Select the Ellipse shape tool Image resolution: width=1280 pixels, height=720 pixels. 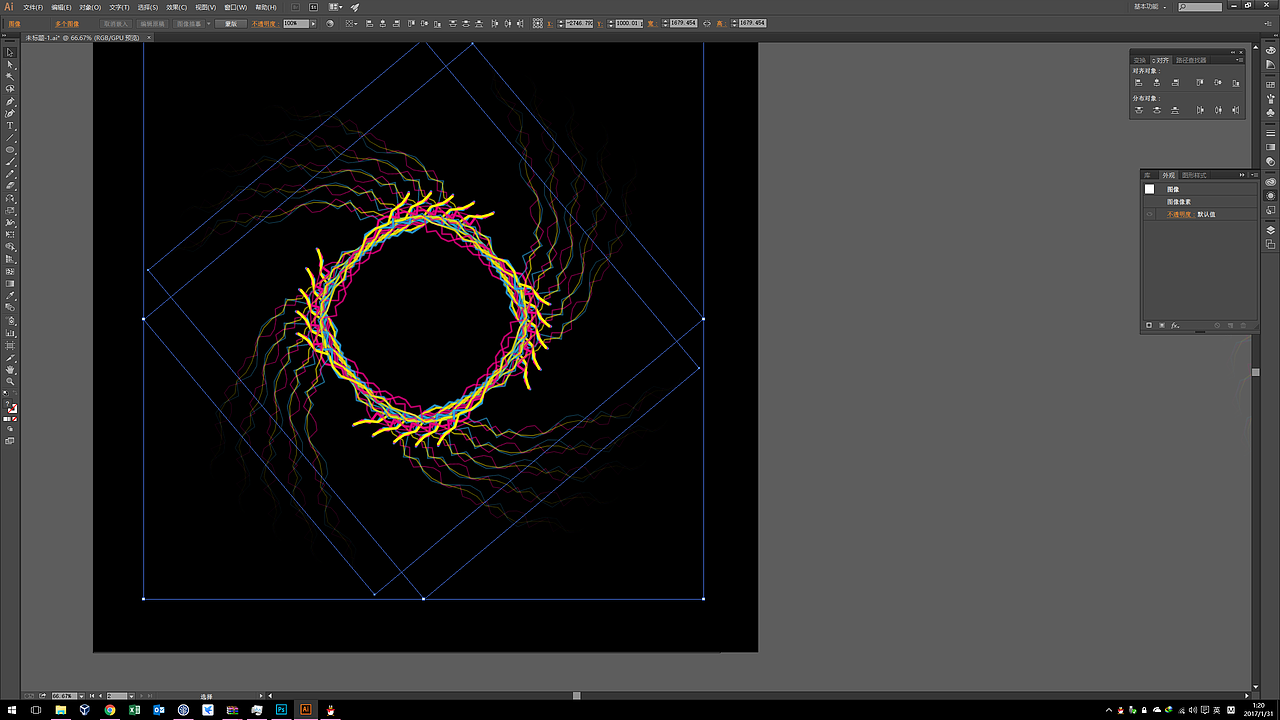click(10, 150)
